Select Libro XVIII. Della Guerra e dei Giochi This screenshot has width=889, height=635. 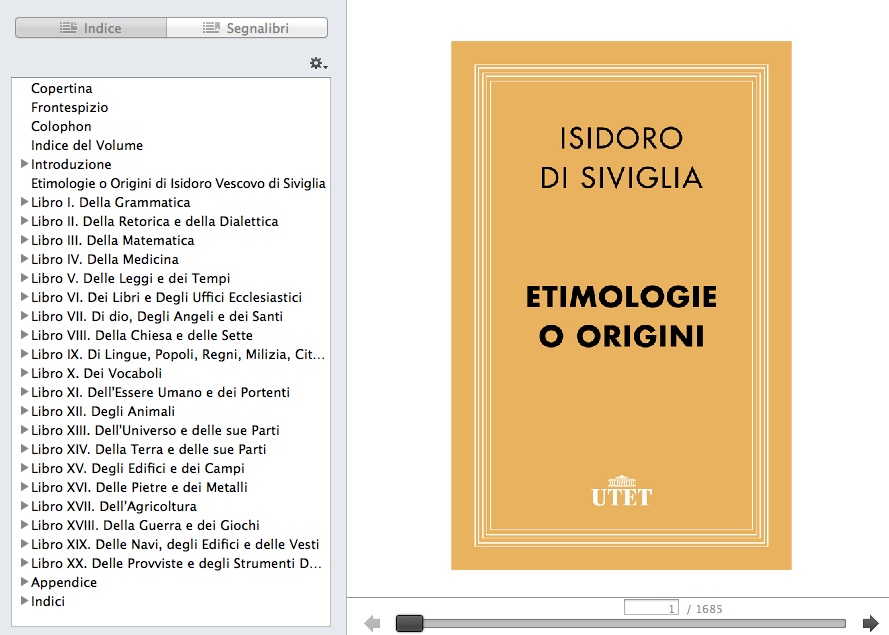click(145, 525)
